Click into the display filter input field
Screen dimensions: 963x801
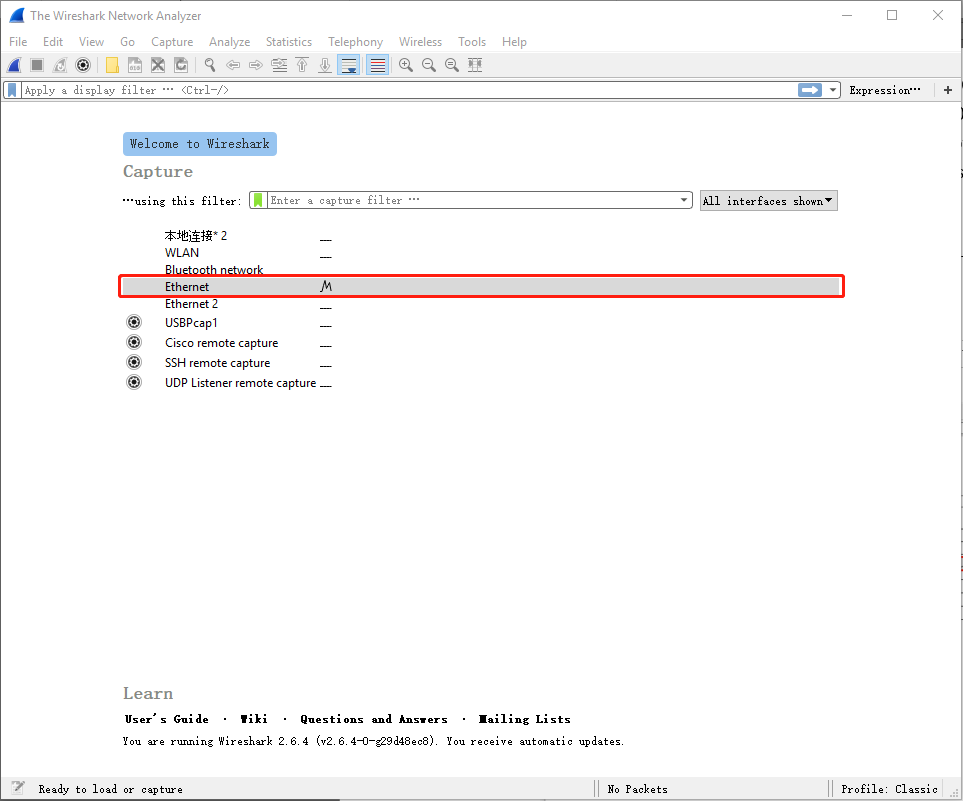click(408, 90)
